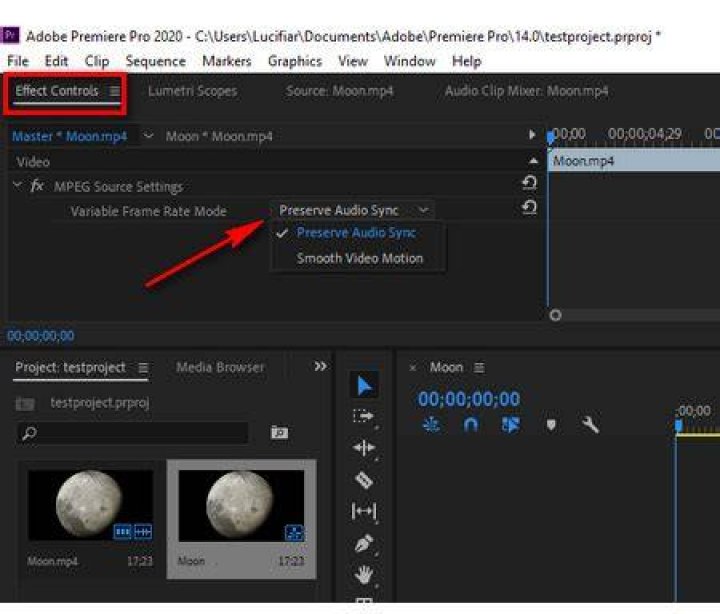The image size is (720, 614).
Task: Open Timeline Display Settings wrench
Action: (591, 425)
